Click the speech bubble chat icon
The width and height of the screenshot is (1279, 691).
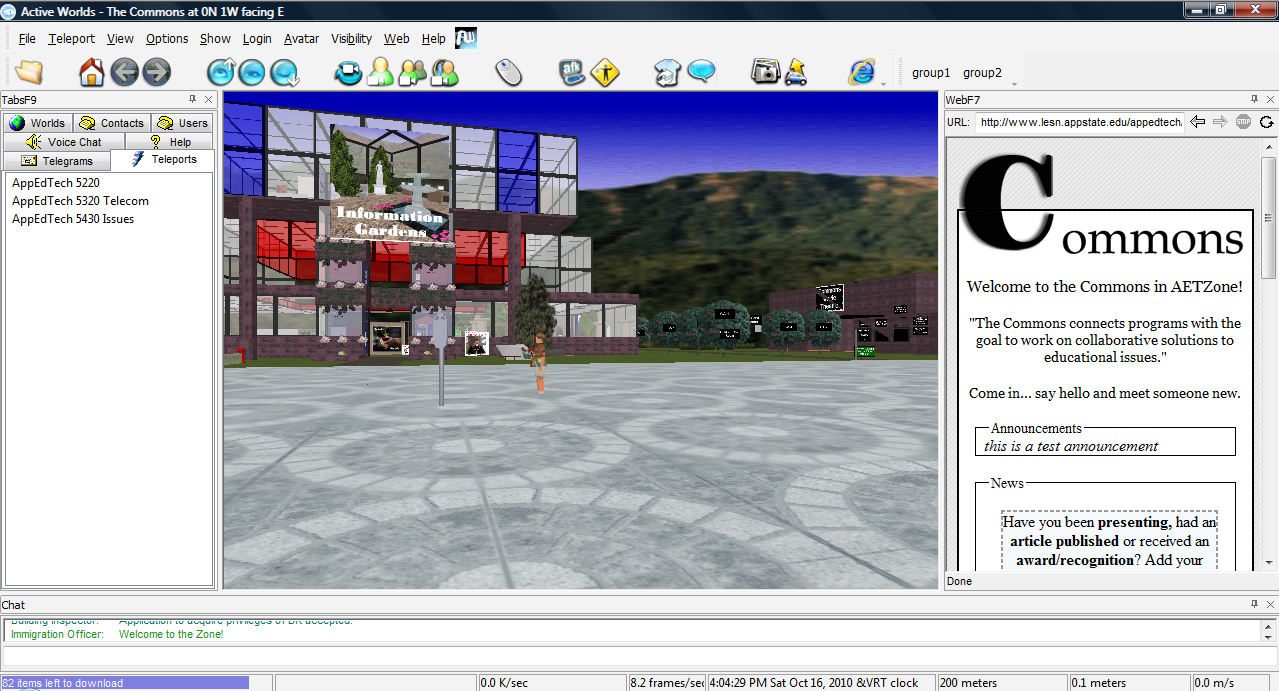click(x=701, y=72)
